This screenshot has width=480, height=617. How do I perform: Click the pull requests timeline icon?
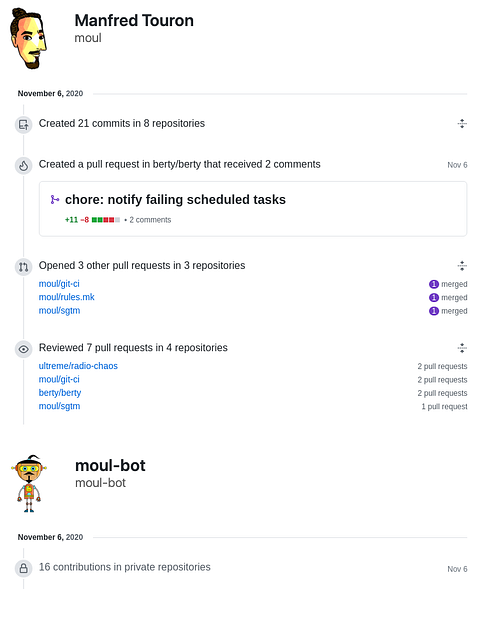coord(23,267)
